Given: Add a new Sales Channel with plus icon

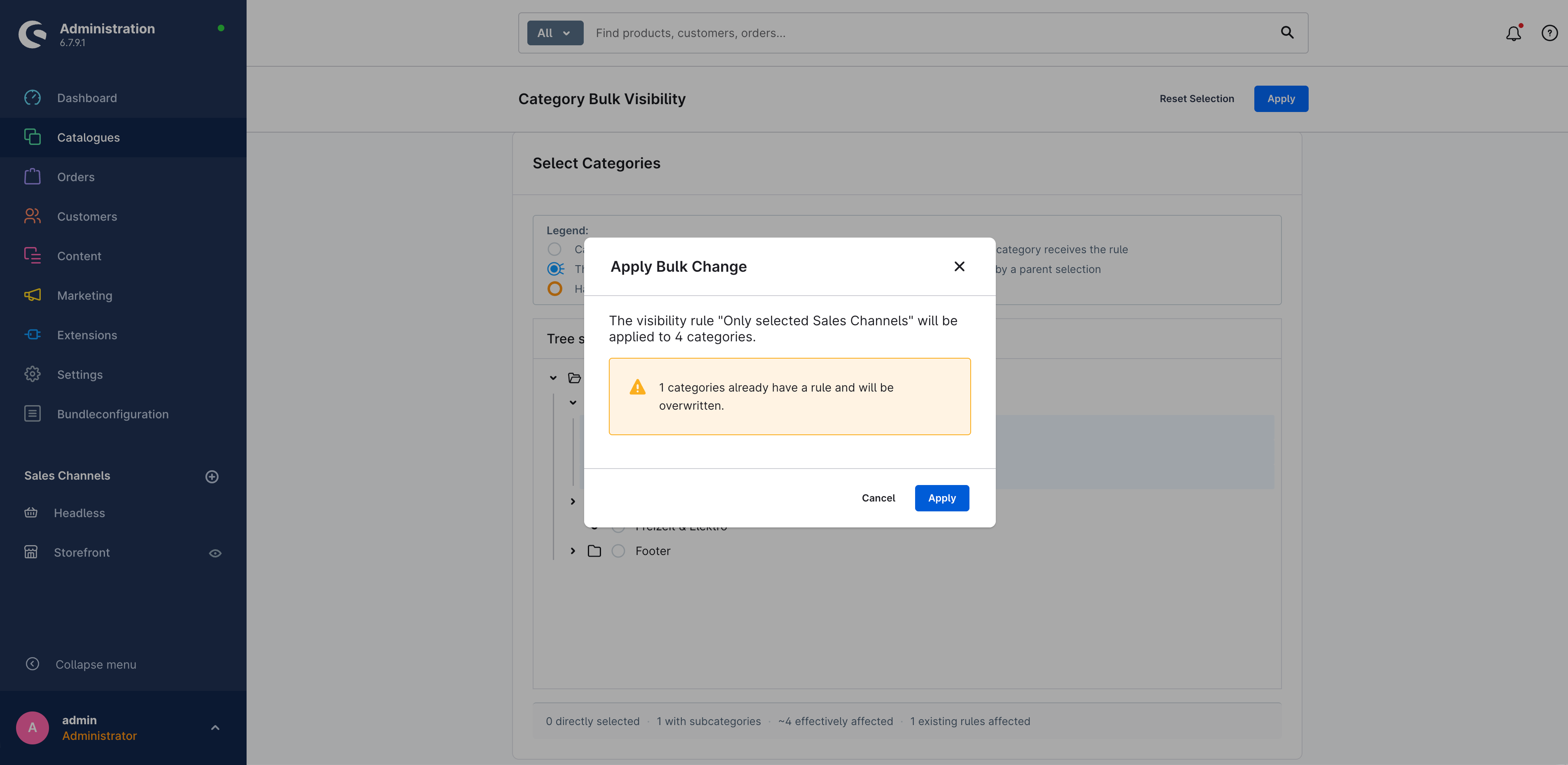Looking at the screenshot, I should [x=212, y=476].
